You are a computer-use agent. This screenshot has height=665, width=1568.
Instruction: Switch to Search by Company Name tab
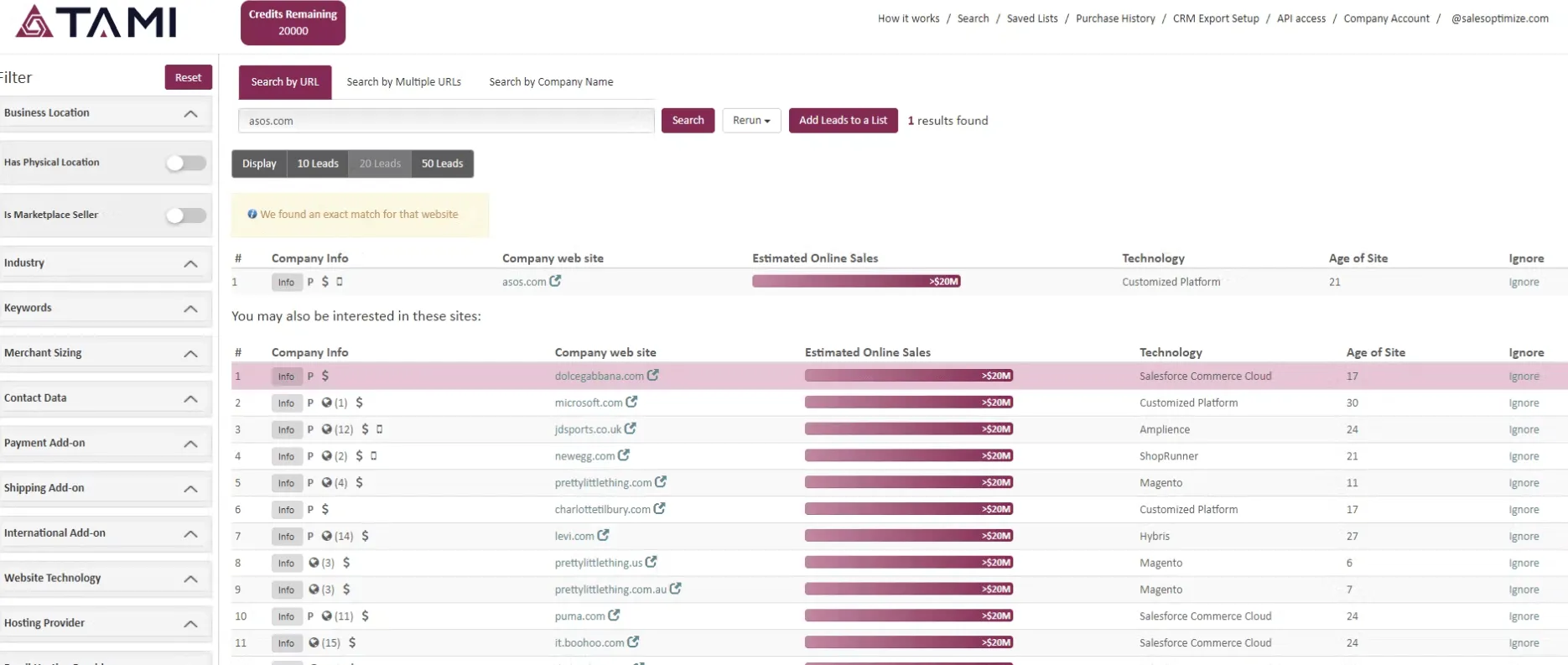(x=551, y=82)
